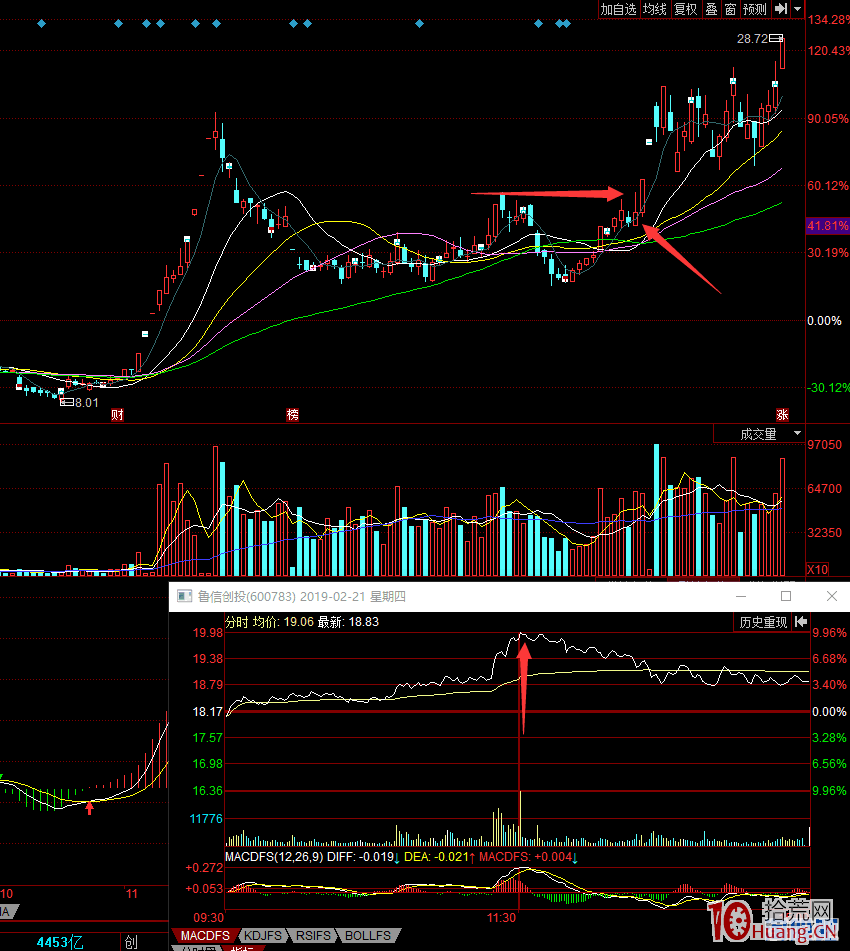Screen dimensions: 850x951
Task: Click the 28.72 high price label
Action: click(752, 39)
